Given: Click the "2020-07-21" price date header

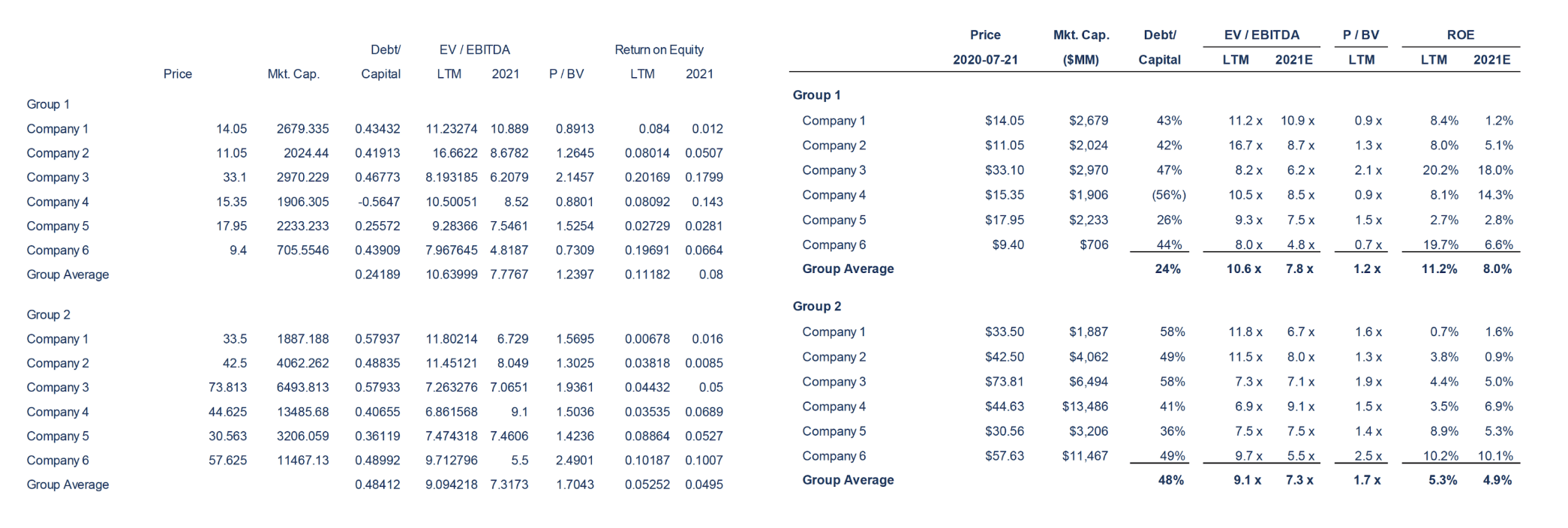Looking at the screenshot, I should point(985,60).
